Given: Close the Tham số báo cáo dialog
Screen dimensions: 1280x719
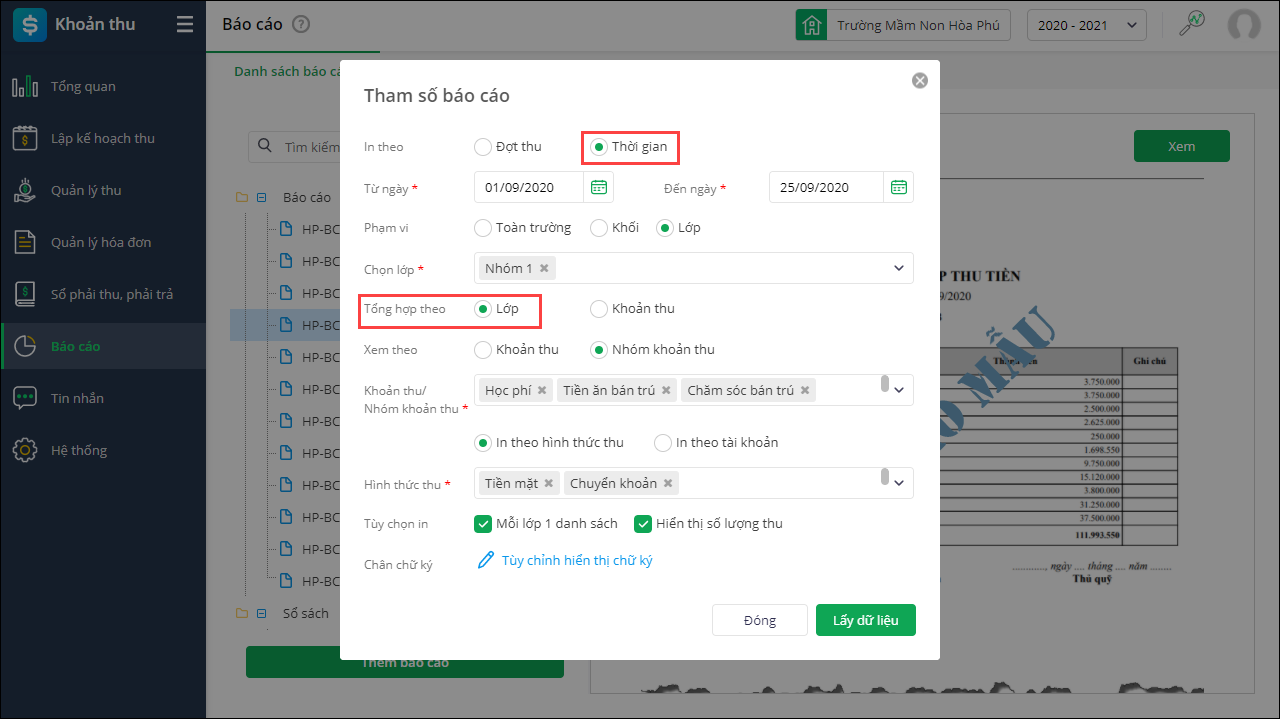Looking at the screenshot, I should 920,81.
